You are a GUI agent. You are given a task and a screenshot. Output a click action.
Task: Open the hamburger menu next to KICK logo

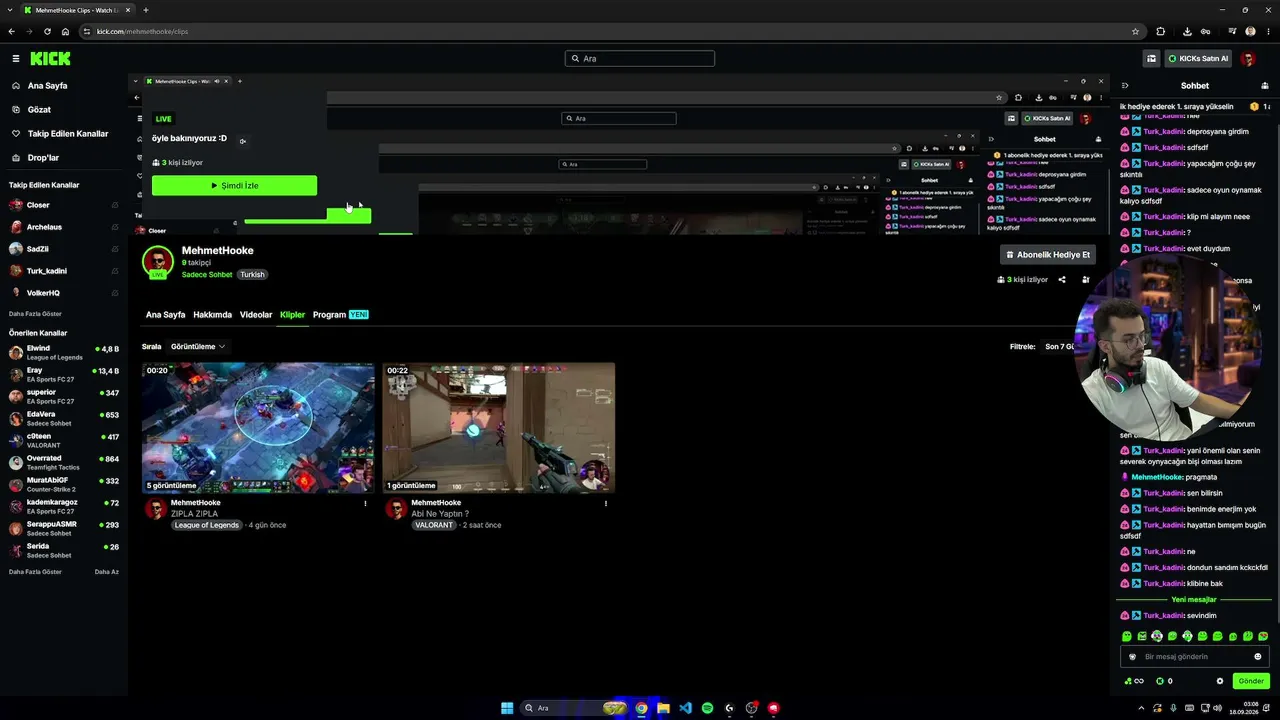[x=16, y=59]
